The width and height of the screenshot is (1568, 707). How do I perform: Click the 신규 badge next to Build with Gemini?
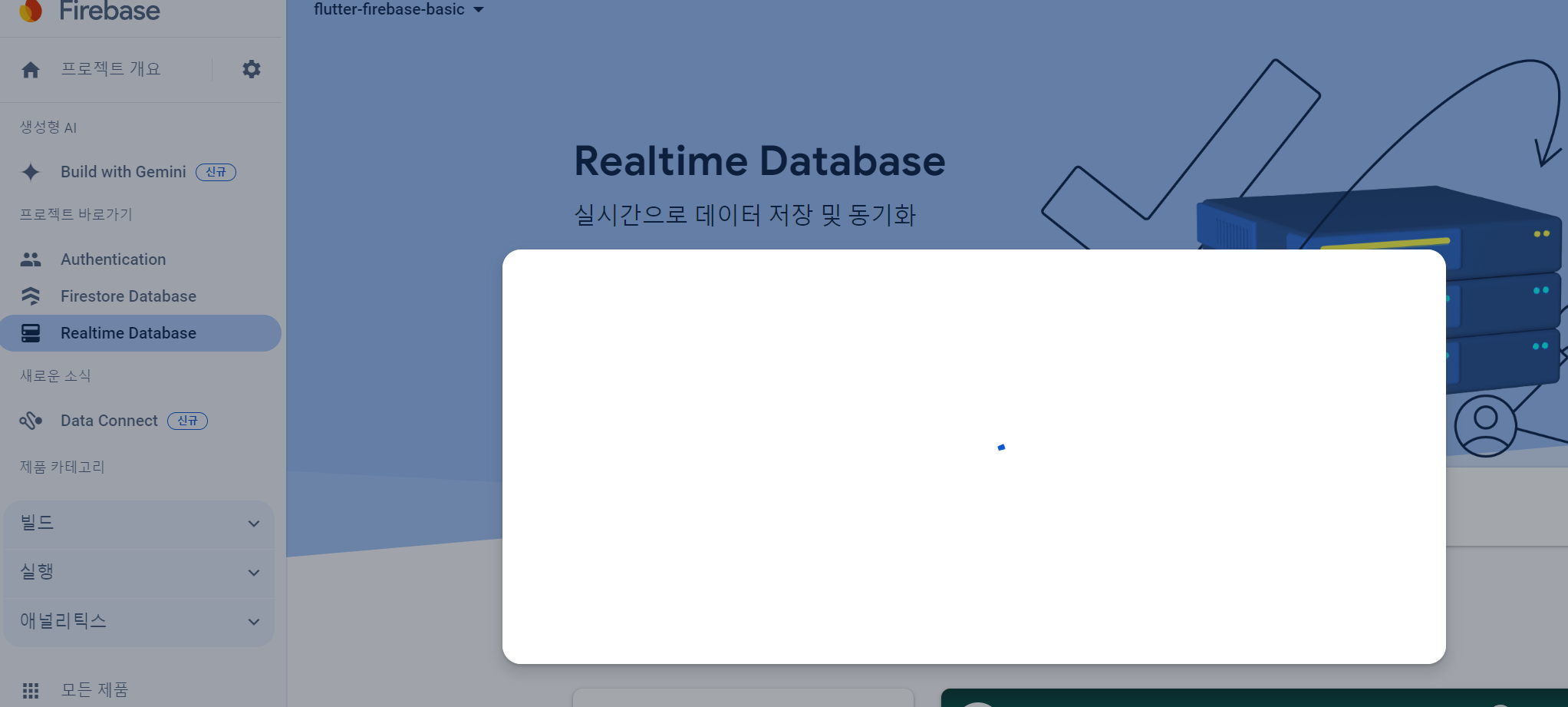[216, 172]
